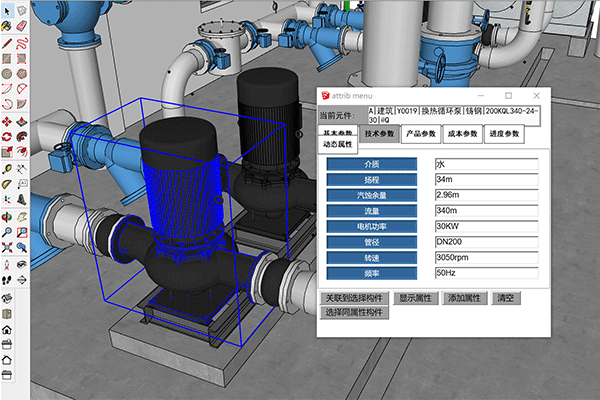The height and width of the screenshot is (400, 600).
Task: Activate the Move tool
Action: click(x=7, y=122)
